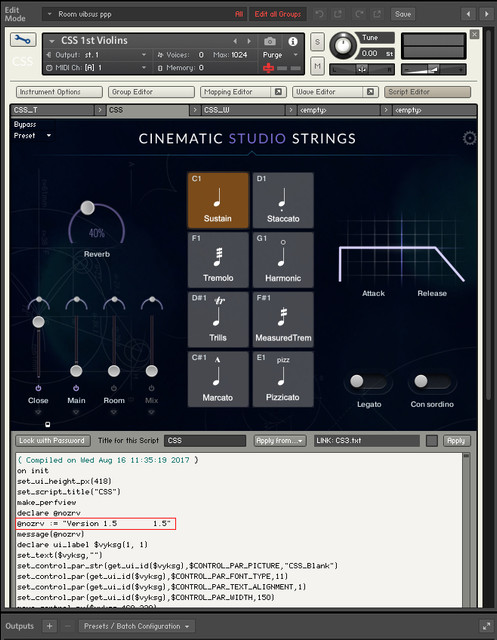Switch to the CSS_W script tab

pyautogui.click(x=243, y=110)
